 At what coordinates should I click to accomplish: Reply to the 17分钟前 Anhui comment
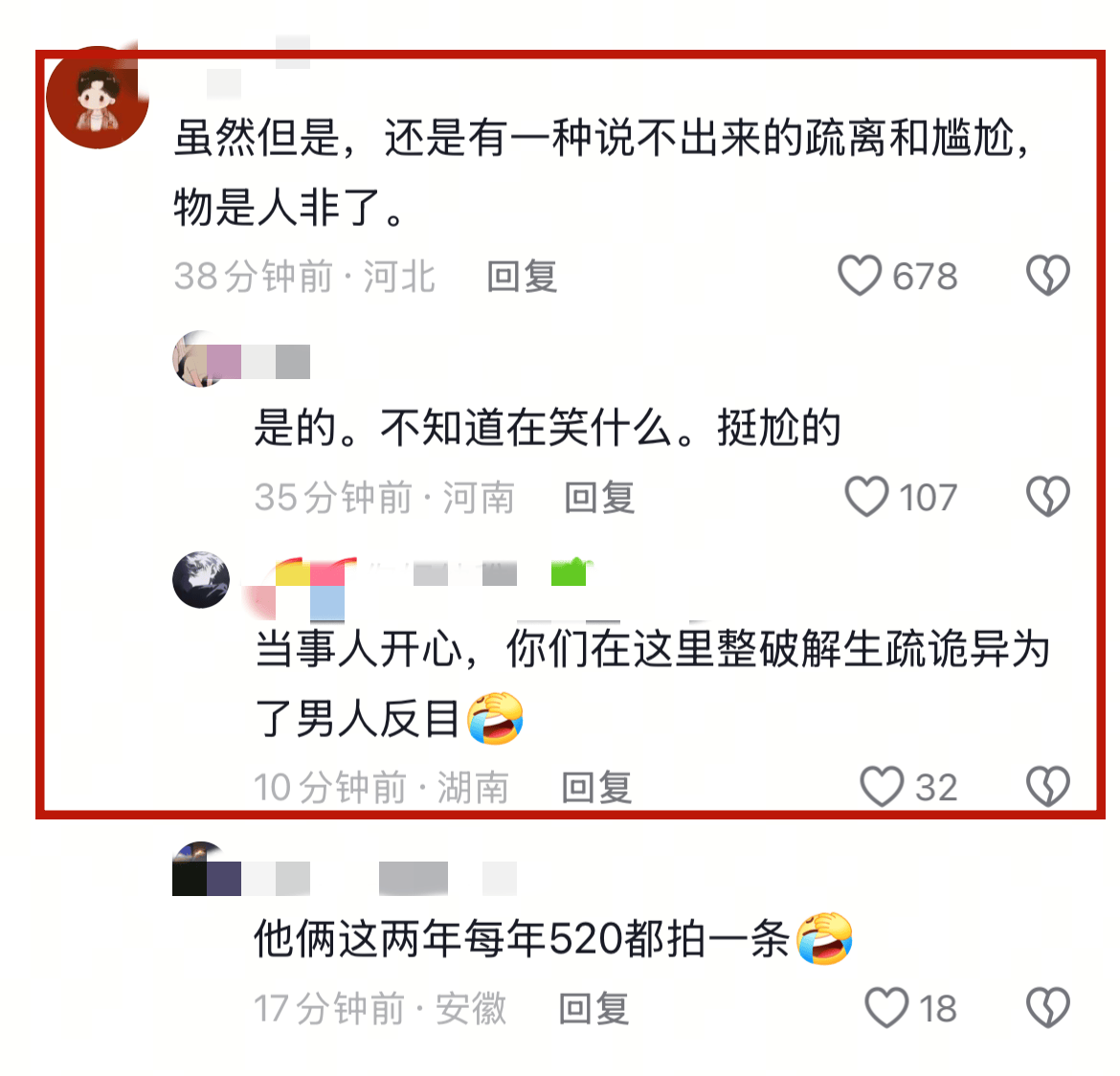click(x=594, y=1008)
